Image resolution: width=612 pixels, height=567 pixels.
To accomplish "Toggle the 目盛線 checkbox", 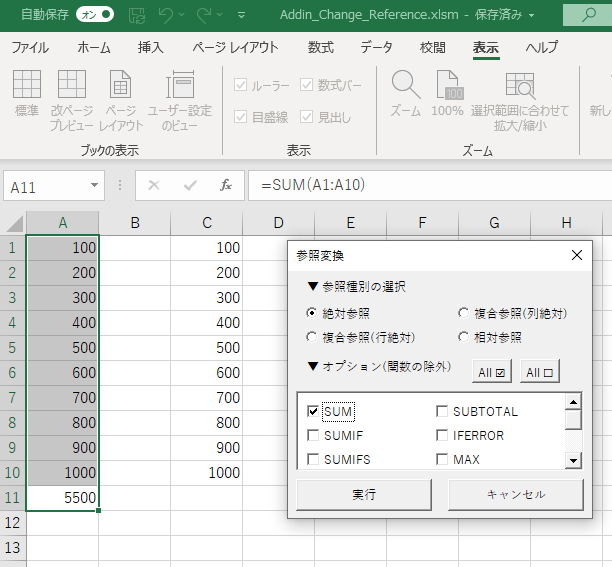I will pos(240,116).
